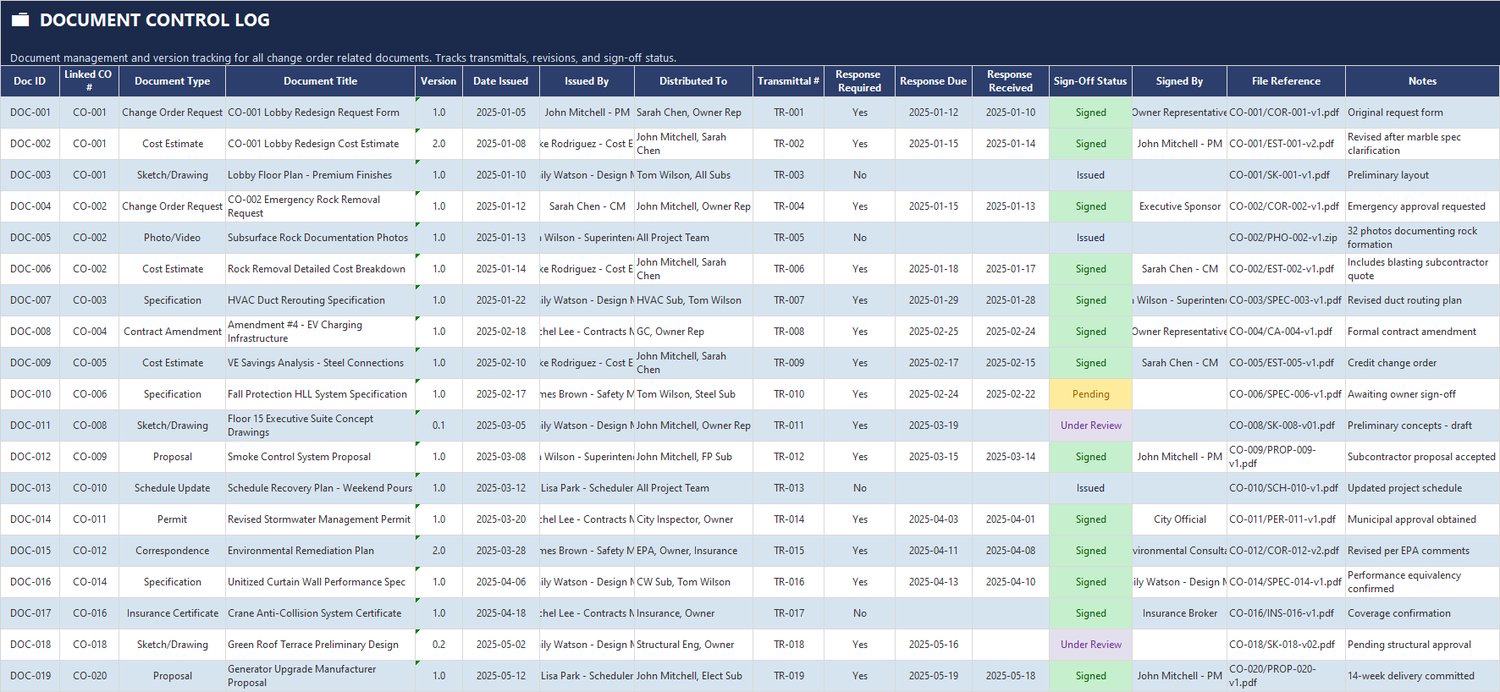Click the Insurance Certificate document type cell
This screenshot has height=692, width=1500.
point(172,613)
